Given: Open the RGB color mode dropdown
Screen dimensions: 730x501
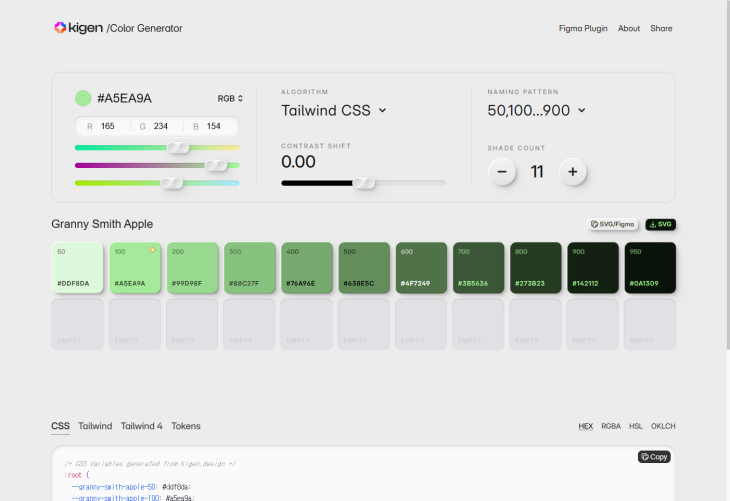Looking at the screenshot, I should pyautogui.click(x=230, y=99).
